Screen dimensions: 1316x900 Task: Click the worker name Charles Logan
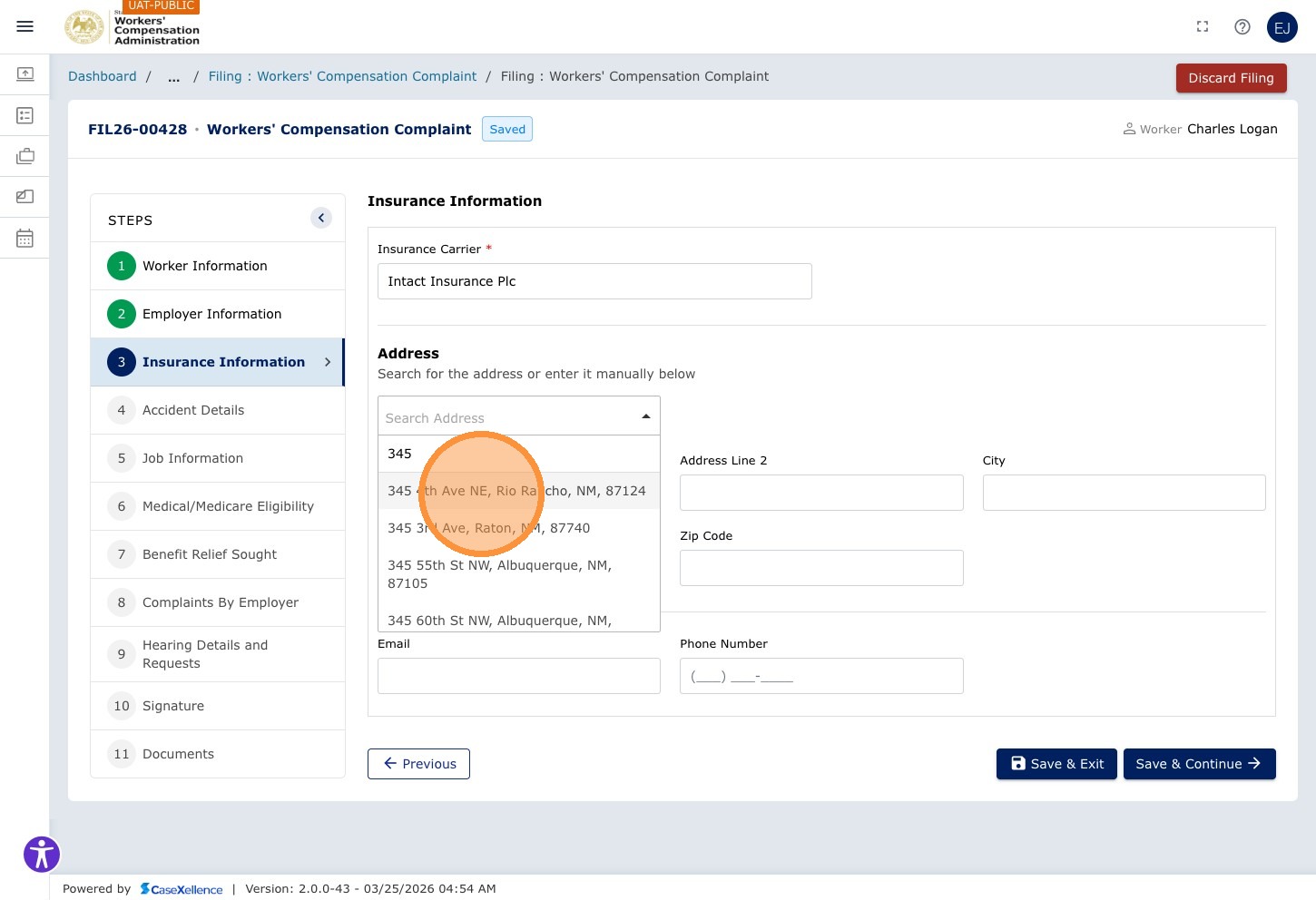(x=1232, y=129)
